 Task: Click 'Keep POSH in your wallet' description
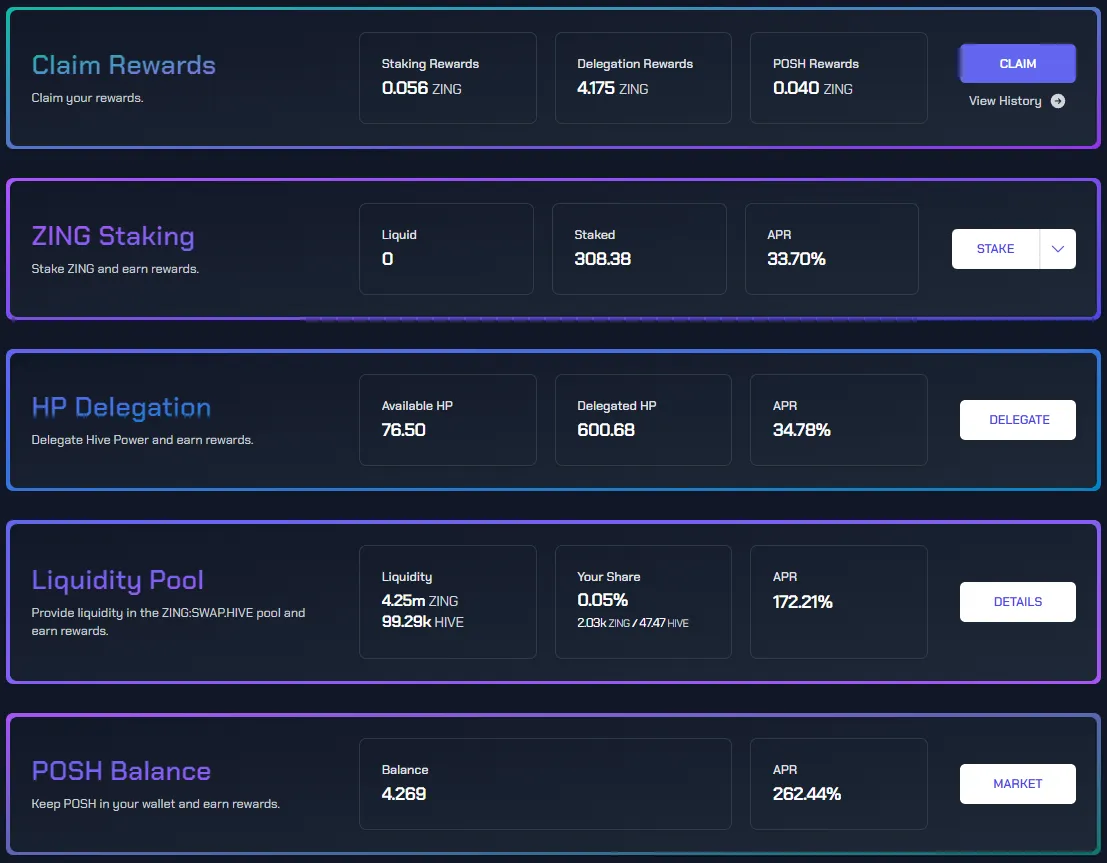point(155,804)
